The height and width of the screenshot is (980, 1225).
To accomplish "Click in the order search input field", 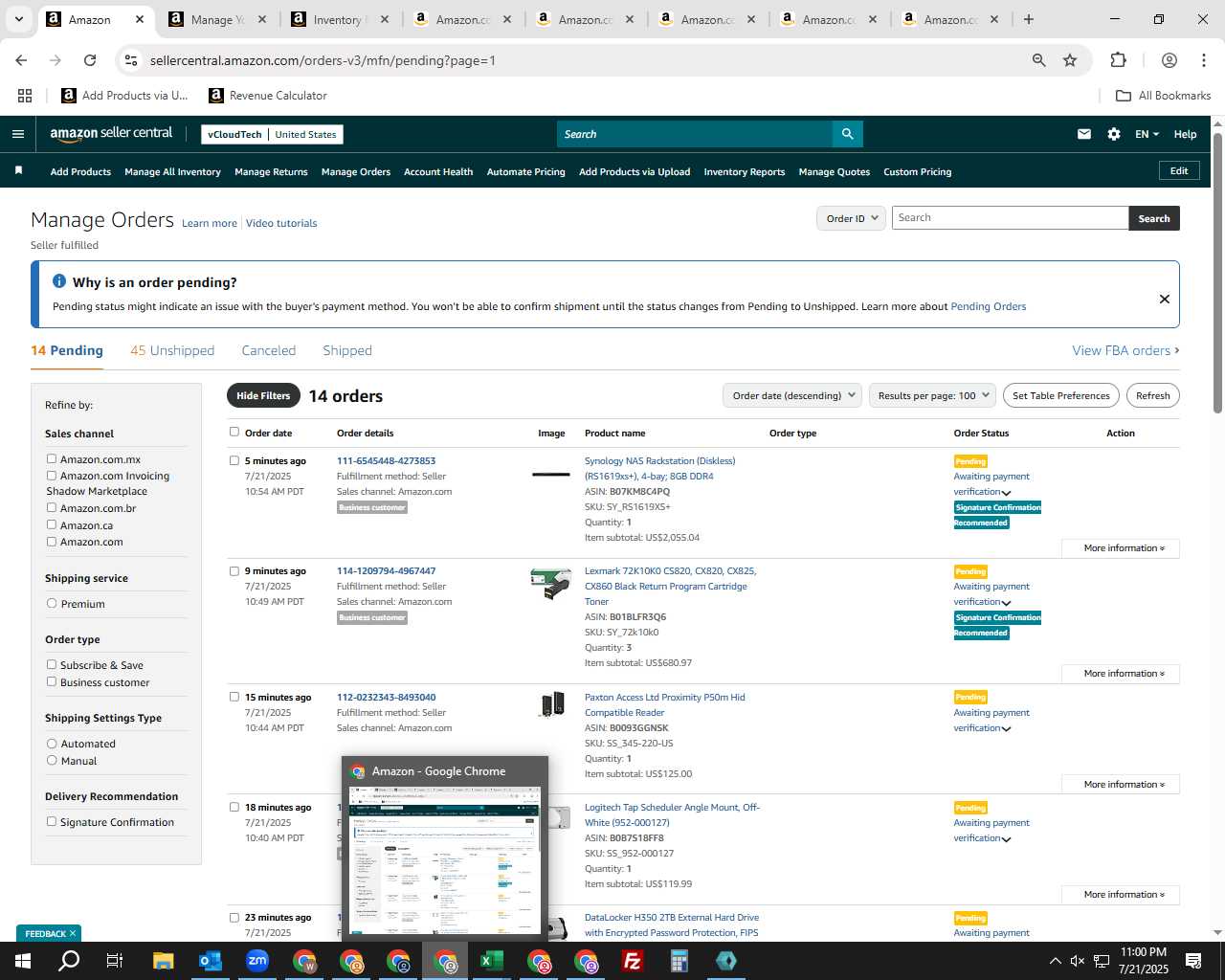I will [x=1010, y=218].
